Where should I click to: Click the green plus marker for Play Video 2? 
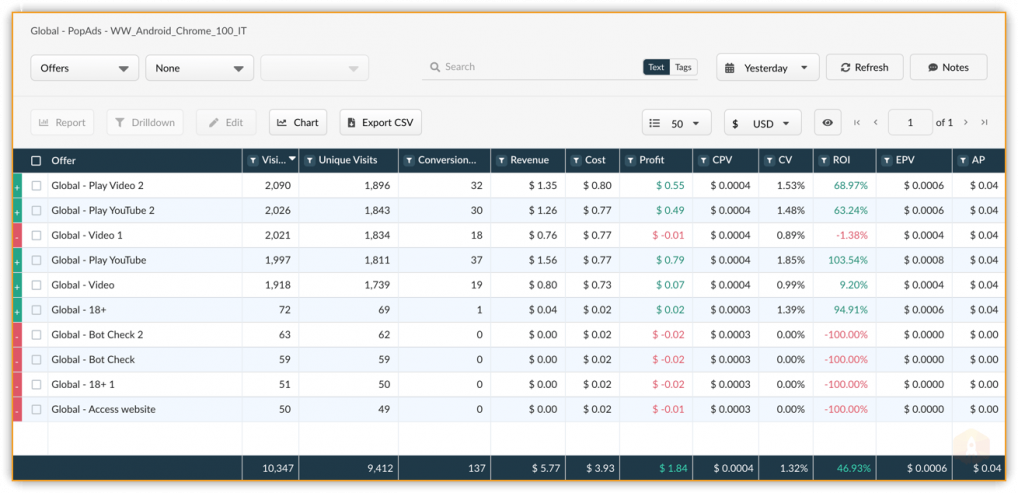[x=17, y=186]
